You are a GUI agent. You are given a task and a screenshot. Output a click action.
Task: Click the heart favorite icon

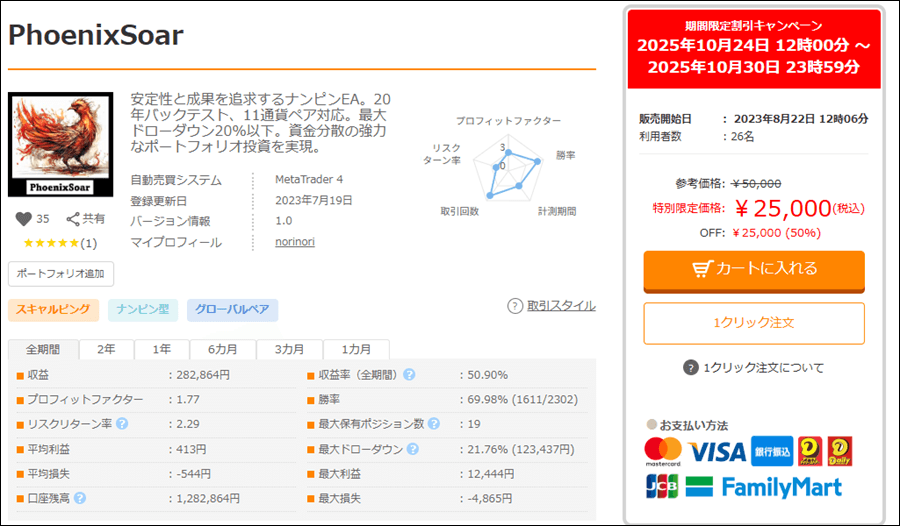point(24,219)
